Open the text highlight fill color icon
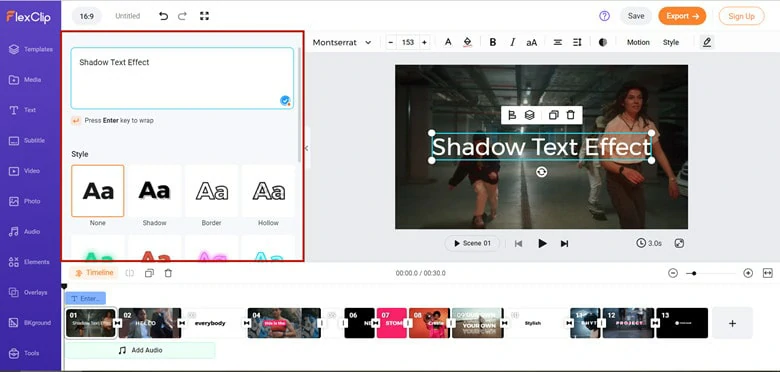The width and height of the screenshot is (780, 372). click(467, 42)
